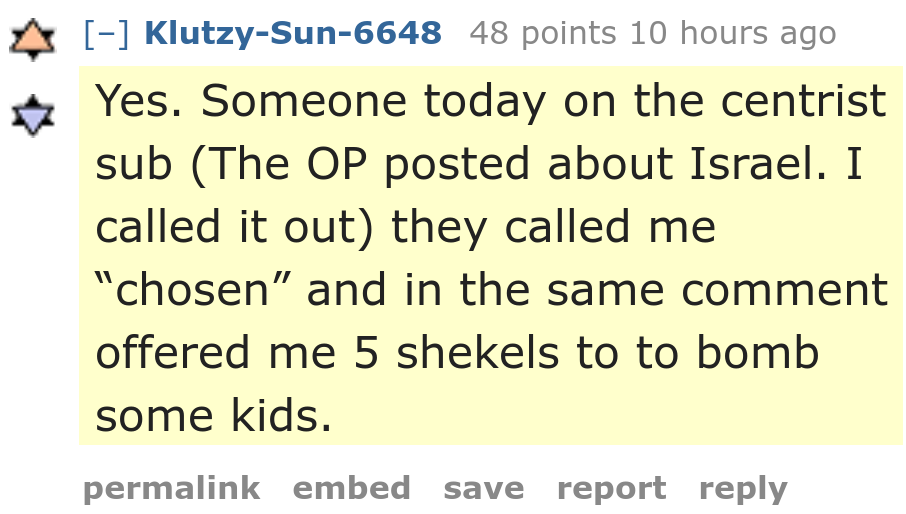Click the word shekels in the comment
906x514 pixels.
[478, 352]
